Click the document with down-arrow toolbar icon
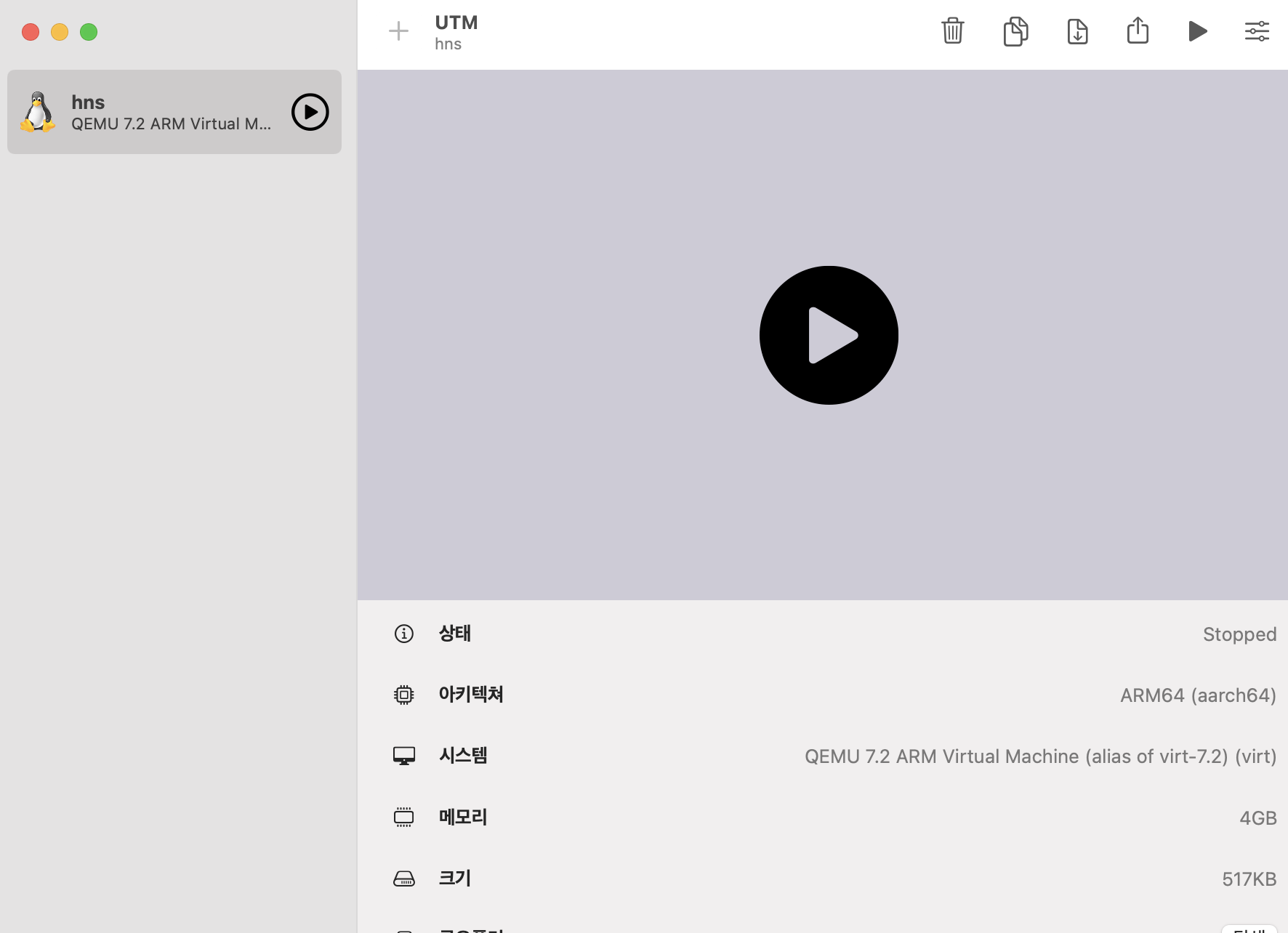Screen dimensions: 1288x933 coord(1077,31)
